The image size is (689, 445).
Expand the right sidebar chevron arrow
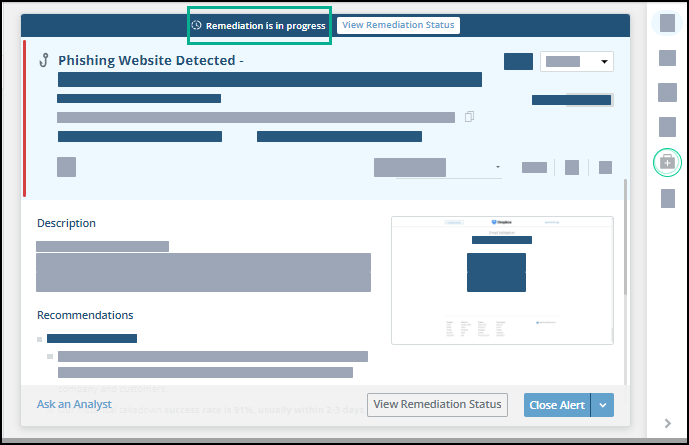(668, 423)
